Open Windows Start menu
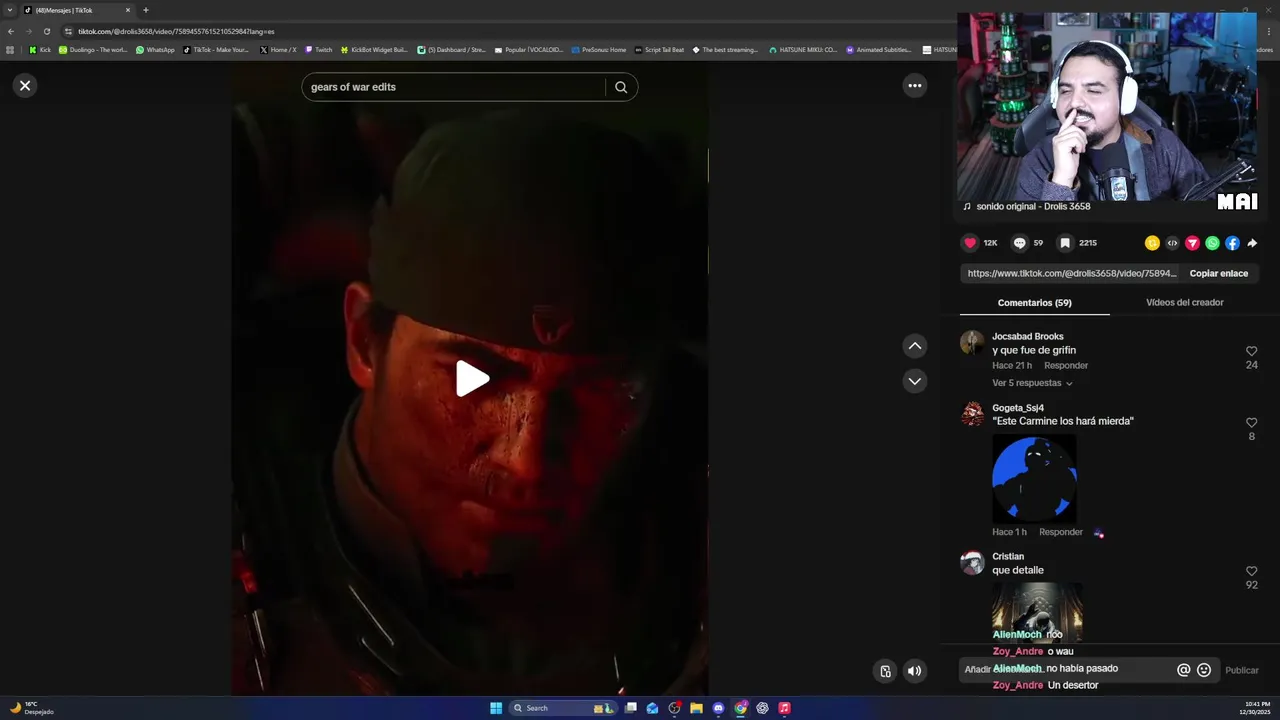The height and width of the screenshot is (720, 1280). pyautogui.click(x=496, y=708)
